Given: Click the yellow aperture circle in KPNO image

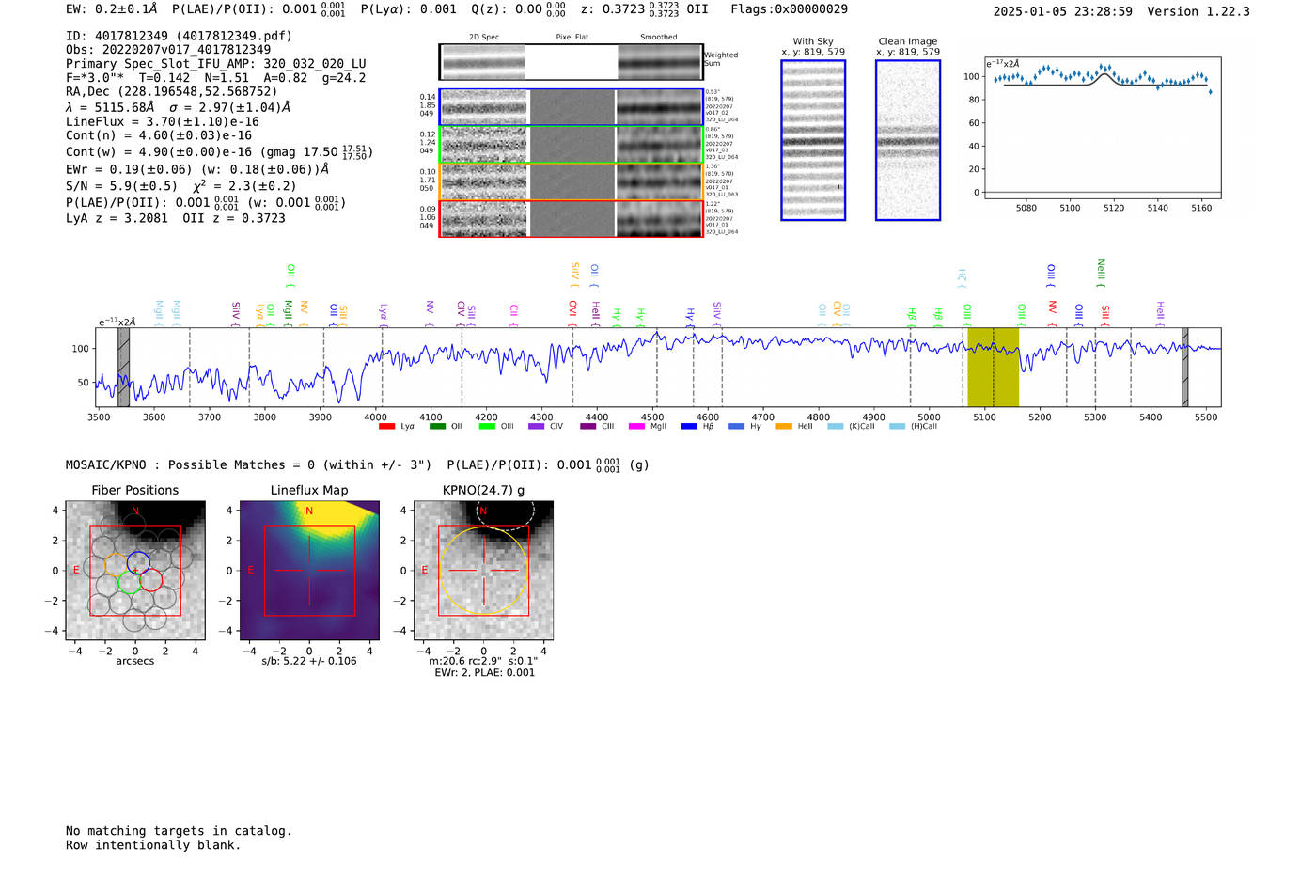Looking at the screenshot, I should (x=483, y=571).
